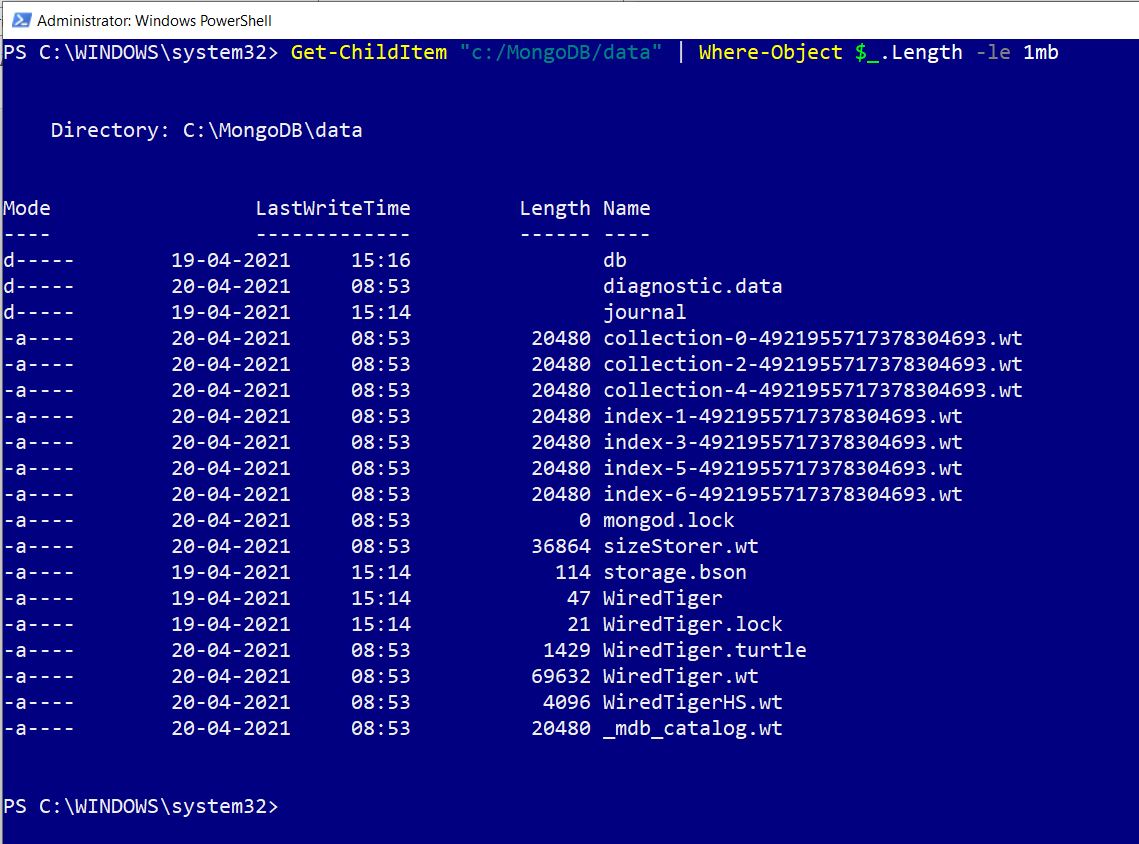Viewport: 1139px width, 844px height.
Task: Click the Administrator: Windows PowerShell window title
Action: coord(154,20)
